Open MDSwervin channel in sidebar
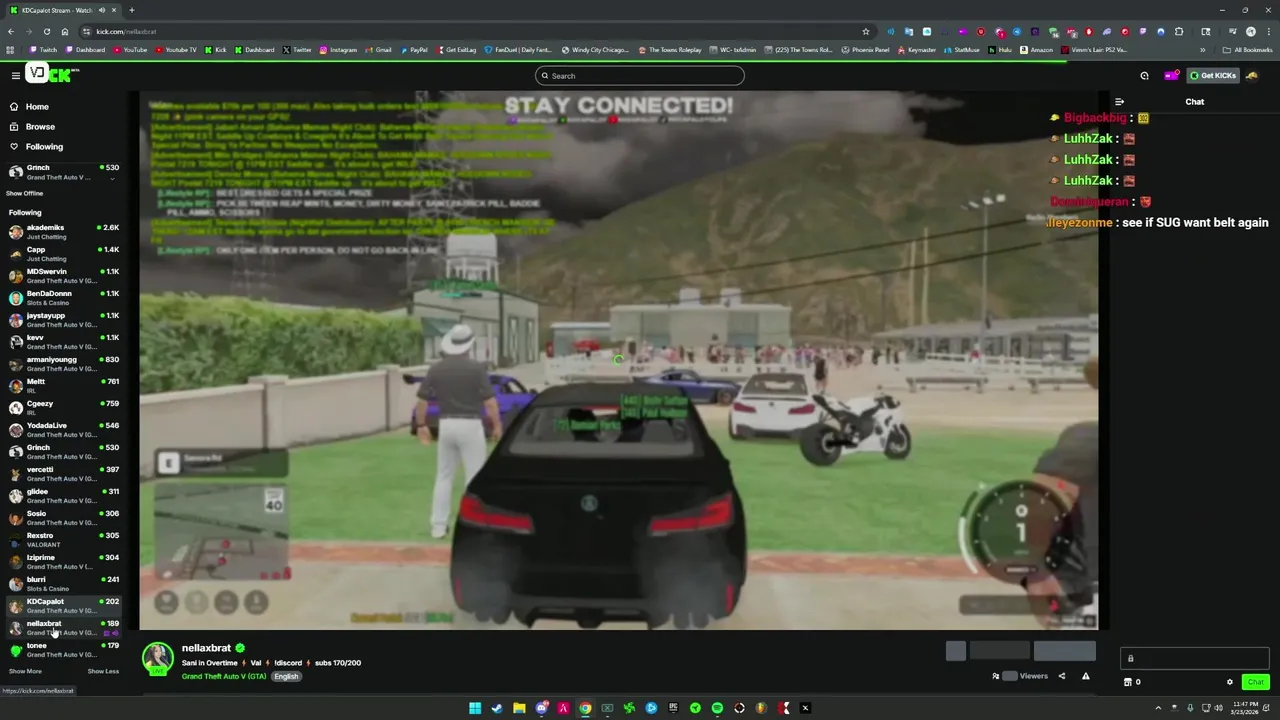This screenshot has height=720, width=1280. pyautogui.click(x=63, y=276)
